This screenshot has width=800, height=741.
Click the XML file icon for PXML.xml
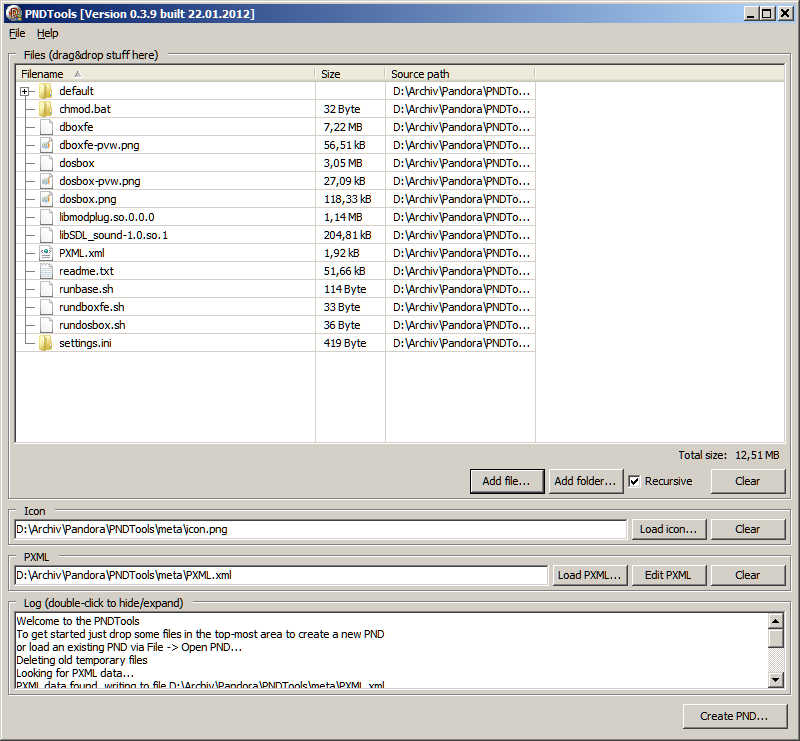click(x=46, y=253)
